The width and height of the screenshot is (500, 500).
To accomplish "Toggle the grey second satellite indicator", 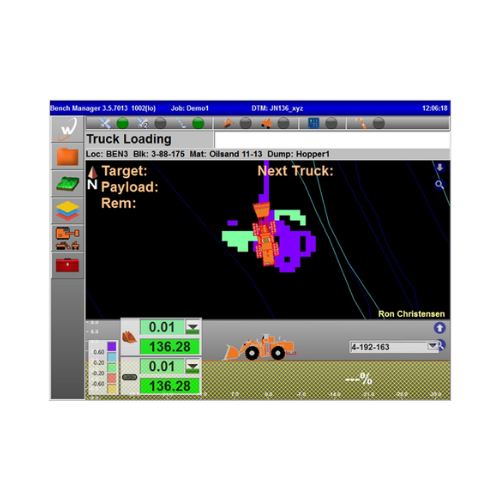I will coord(160,123).
